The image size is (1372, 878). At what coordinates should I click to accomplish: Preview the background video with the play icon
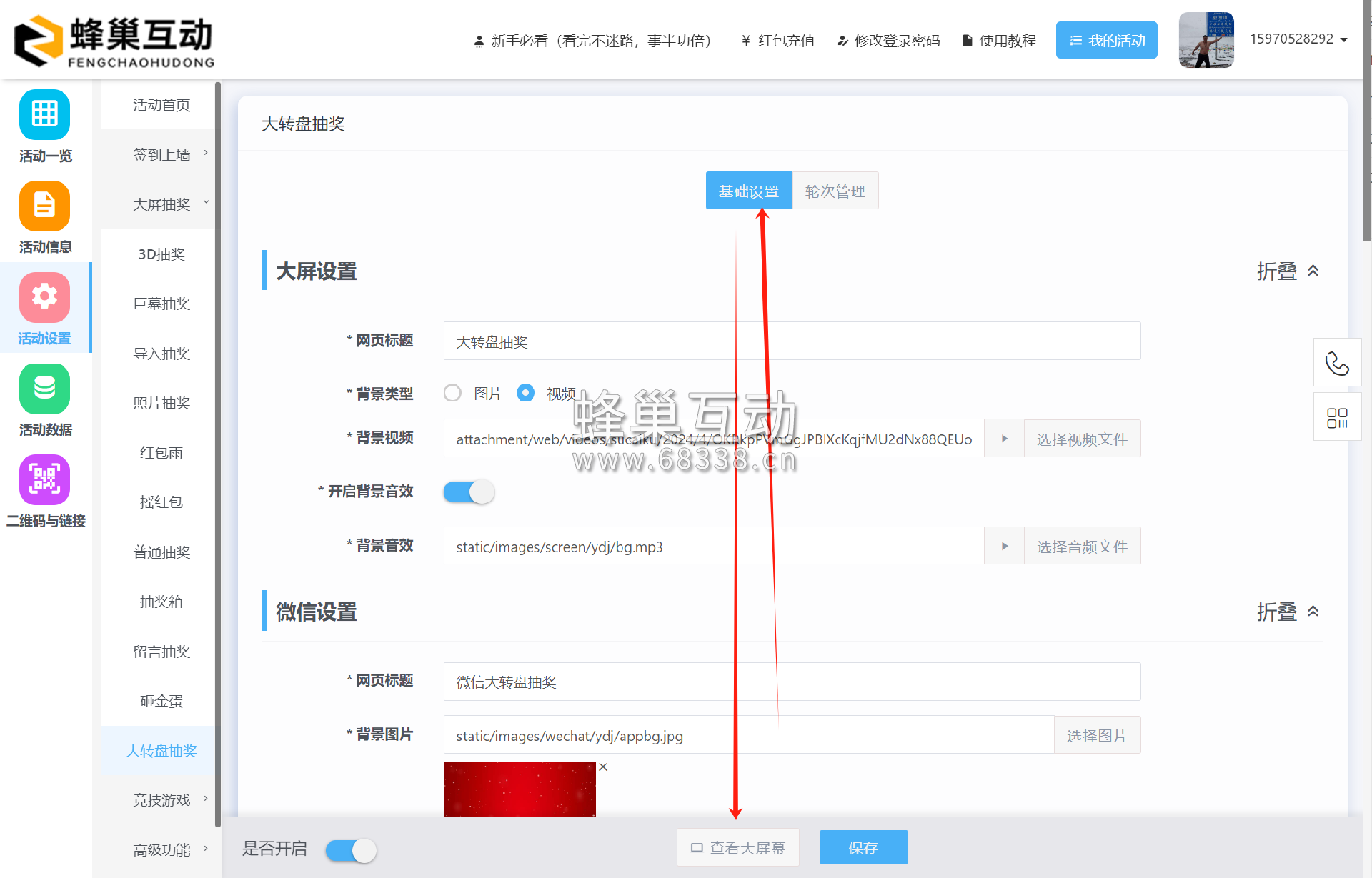tap(1004, 438)
